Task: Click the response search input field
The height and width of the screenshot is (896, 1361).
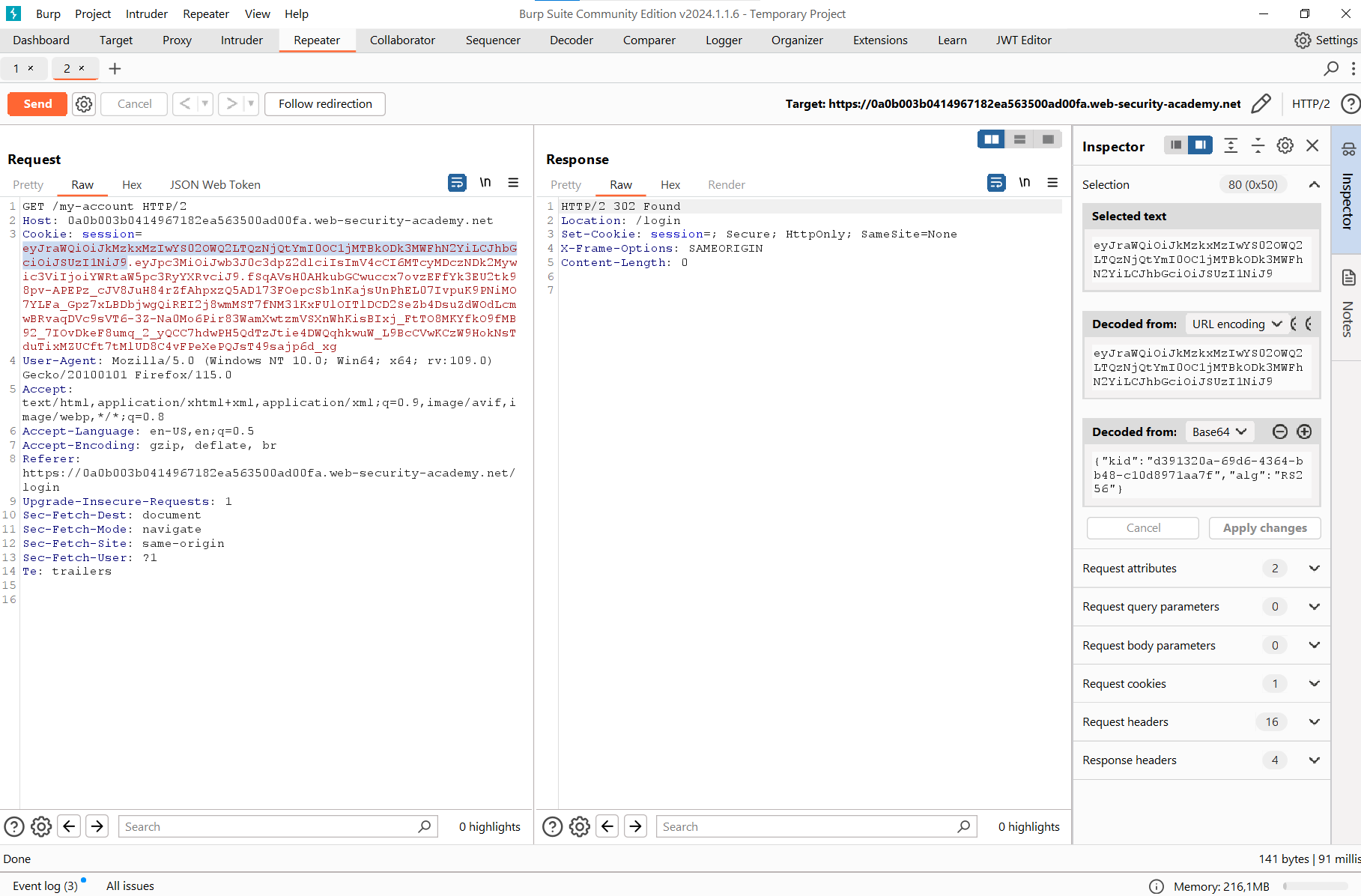Action: [816, 827]
